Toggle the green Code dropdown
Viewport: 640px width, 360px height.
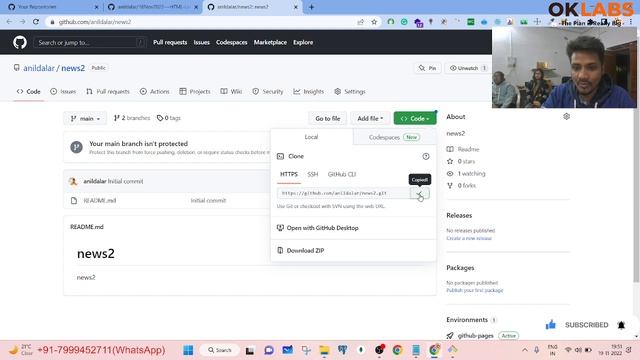[x=415, y=118]
